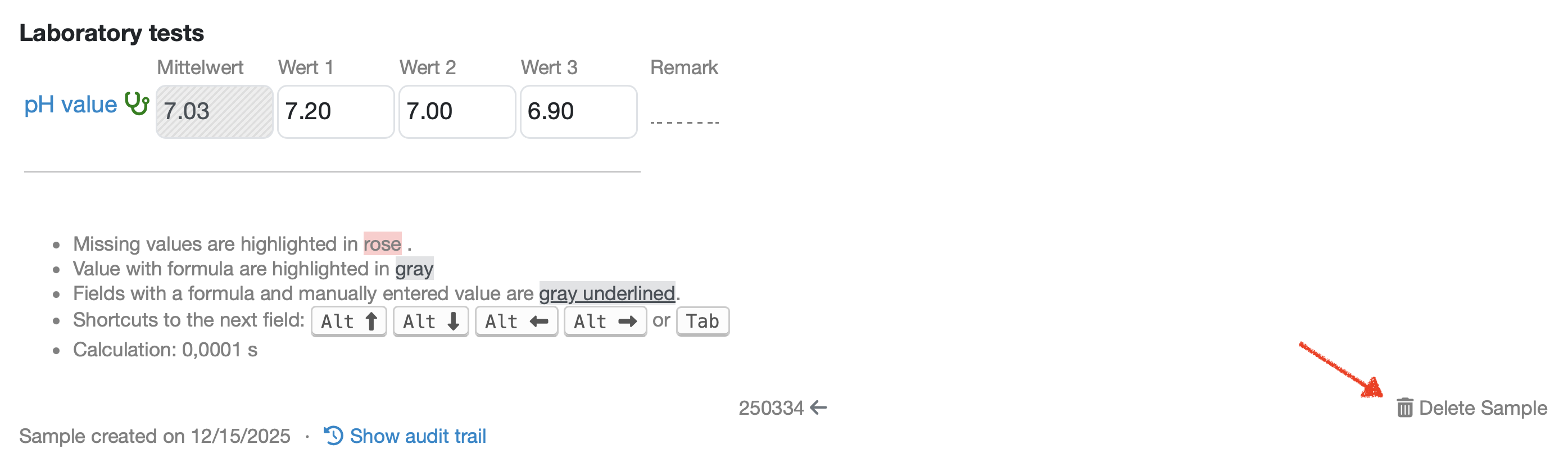Focus the Wert 3 field containing 6.90

pos(578,111)
